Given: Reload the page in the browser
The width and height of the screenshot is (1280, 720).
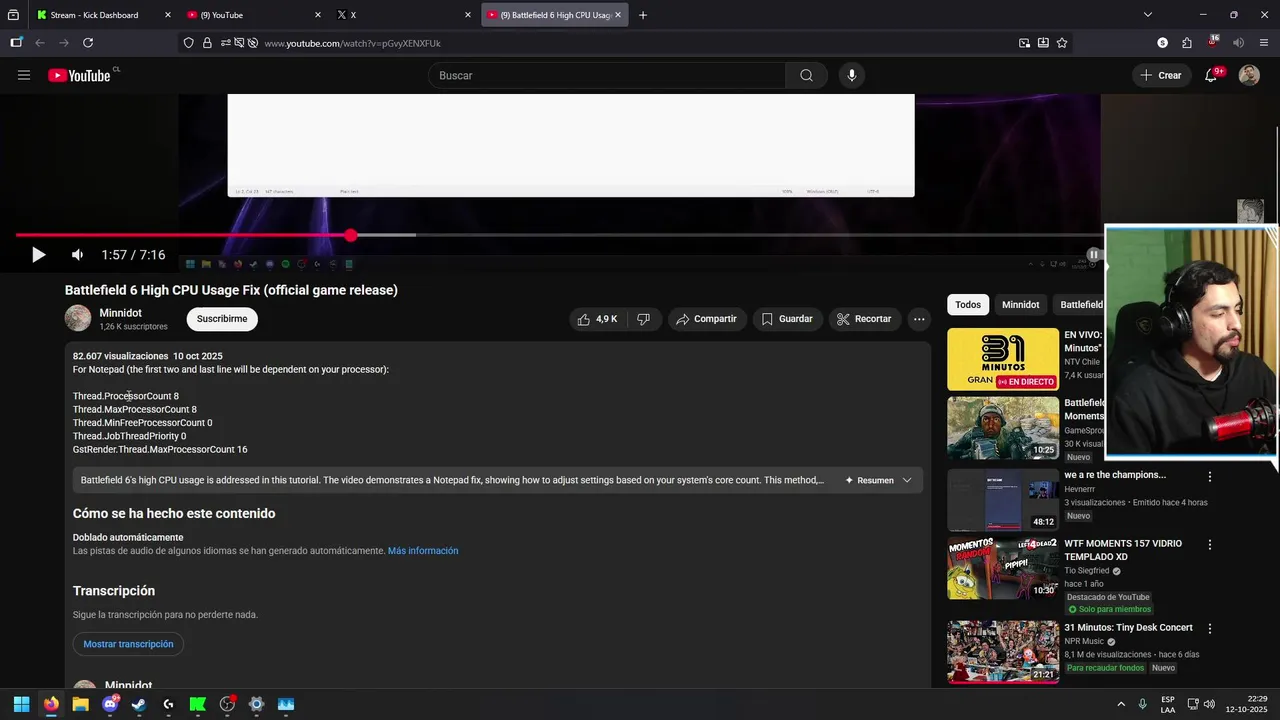Looking at the screenshot, I should (x=88, y=43).
